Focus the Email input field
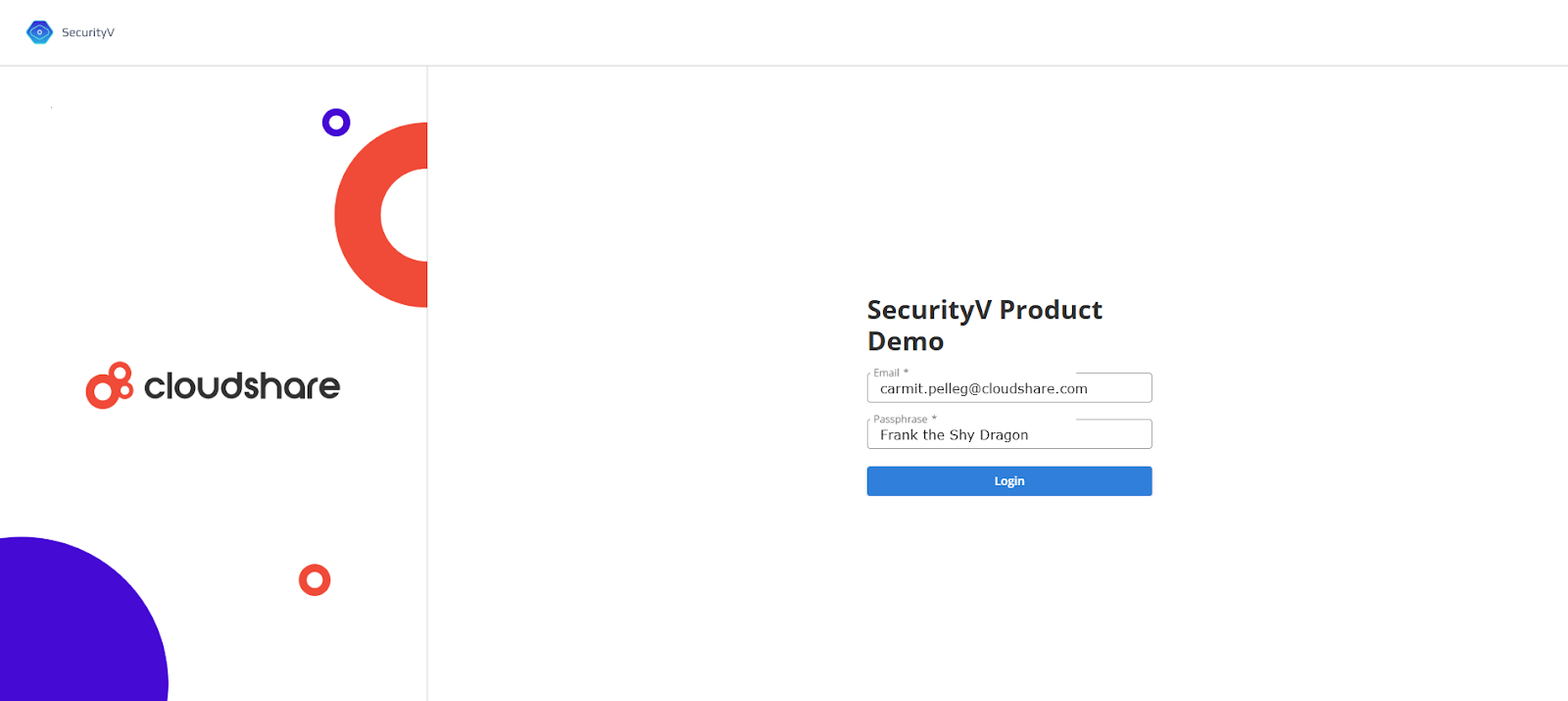The height and width of the screenshot is (701, 1568). pyautogui.click(x=1009, y=389)
